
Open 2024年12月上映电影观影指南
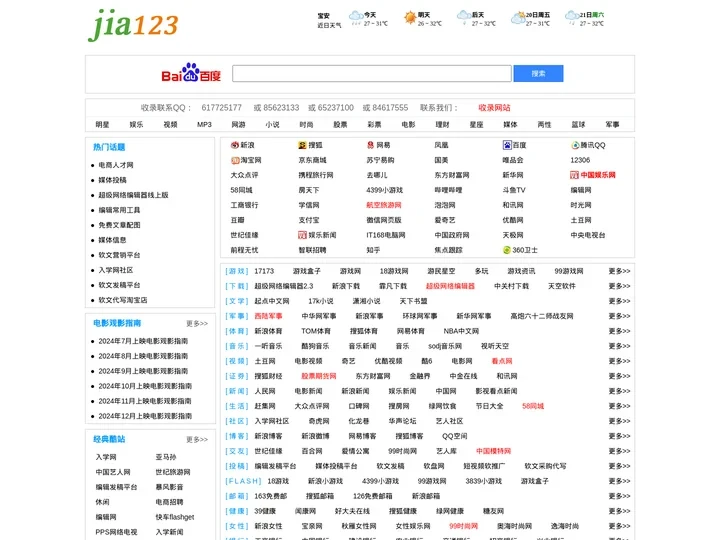pyautogui.click(x=145, y=416)
